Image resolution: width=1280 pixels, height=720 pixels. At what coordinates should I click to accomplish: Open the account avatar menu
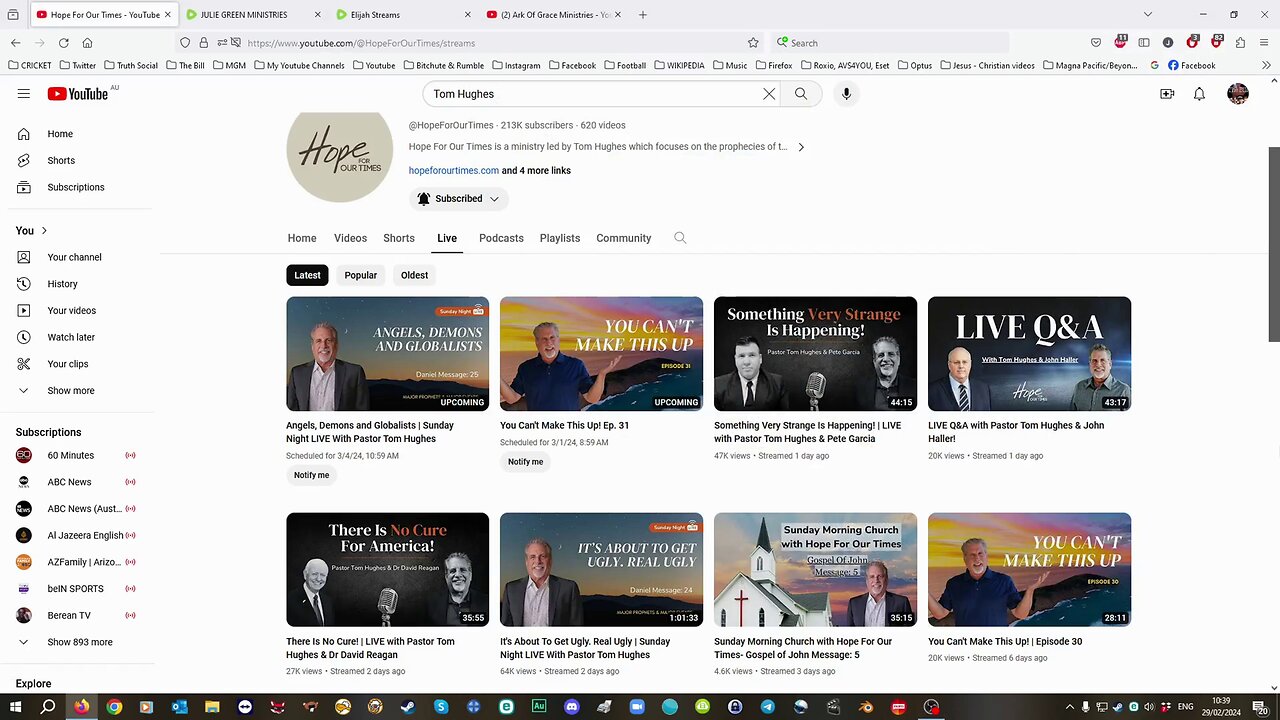[1238, 94]
